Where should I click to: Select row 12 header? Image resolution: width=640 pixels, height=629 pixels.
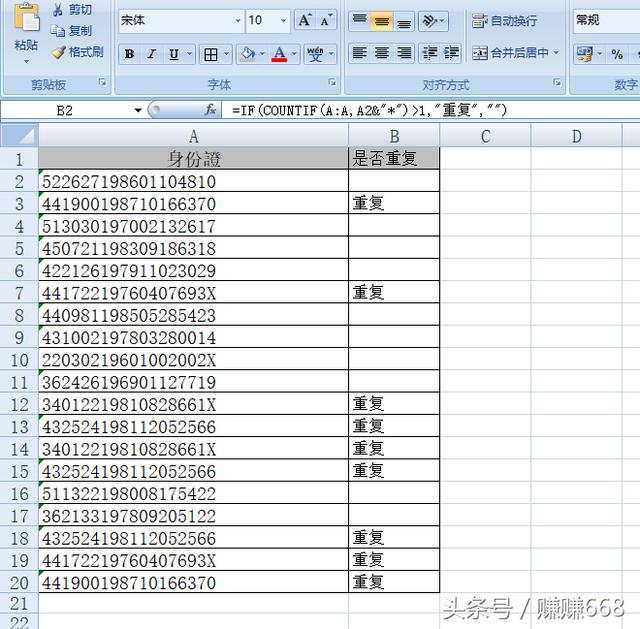18,404
